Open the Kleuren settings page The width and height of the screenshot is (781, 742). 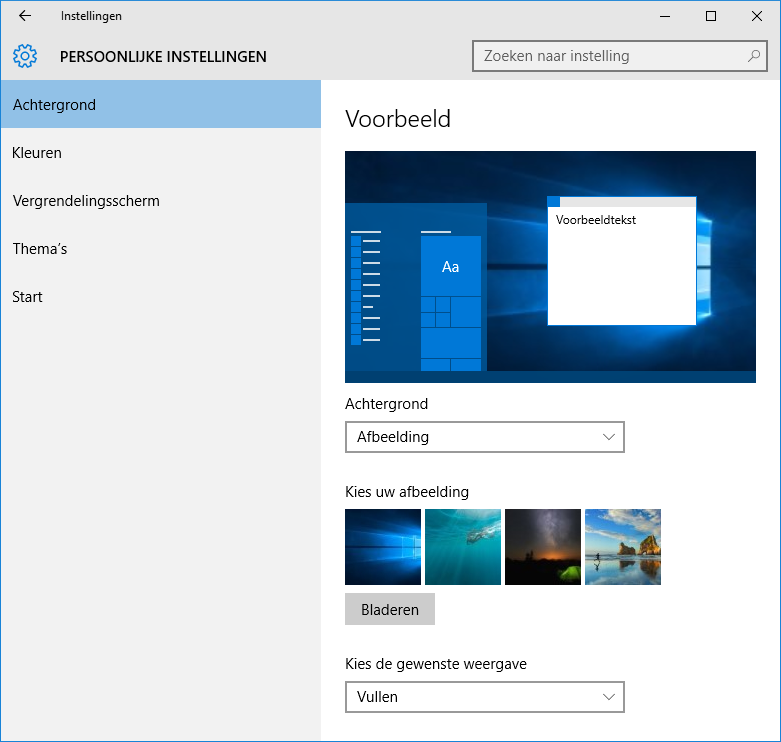coord(37,153)
